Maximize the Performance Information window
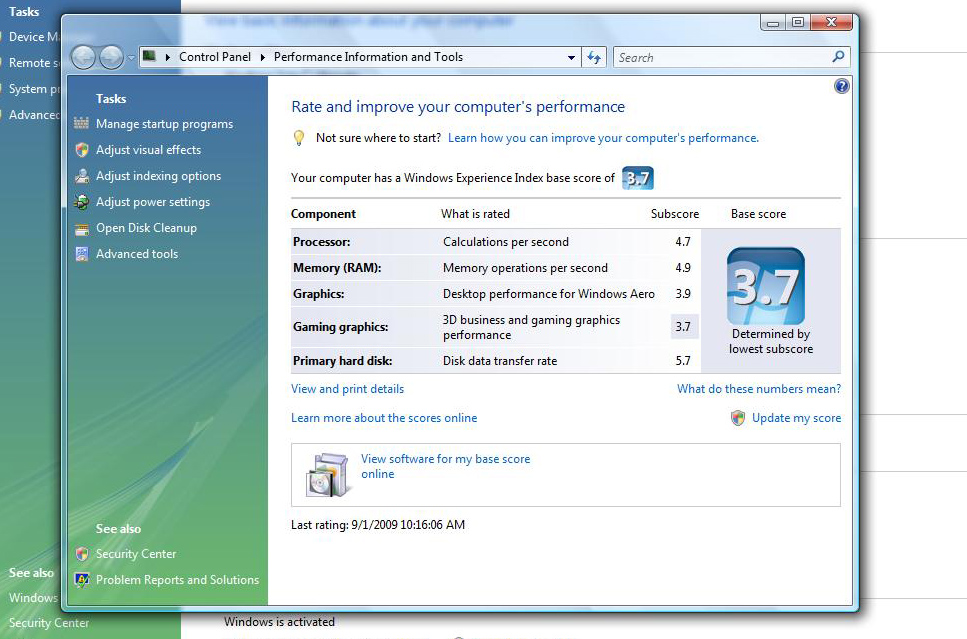Screen dimensions: 967x639 coord(797,23)
